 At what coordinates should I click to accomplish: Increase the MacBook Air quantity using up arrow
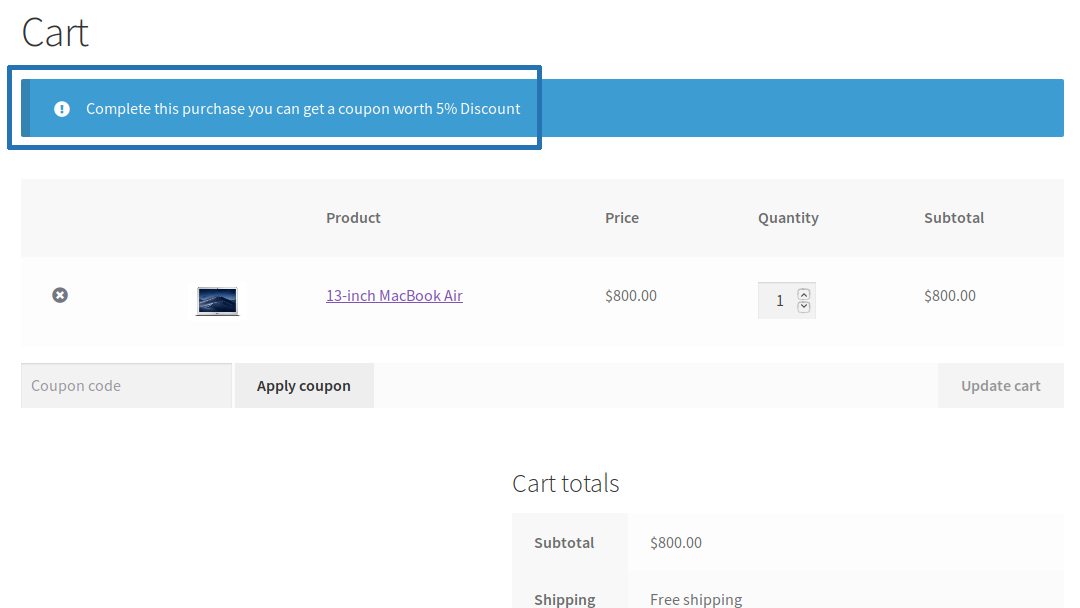803,292
